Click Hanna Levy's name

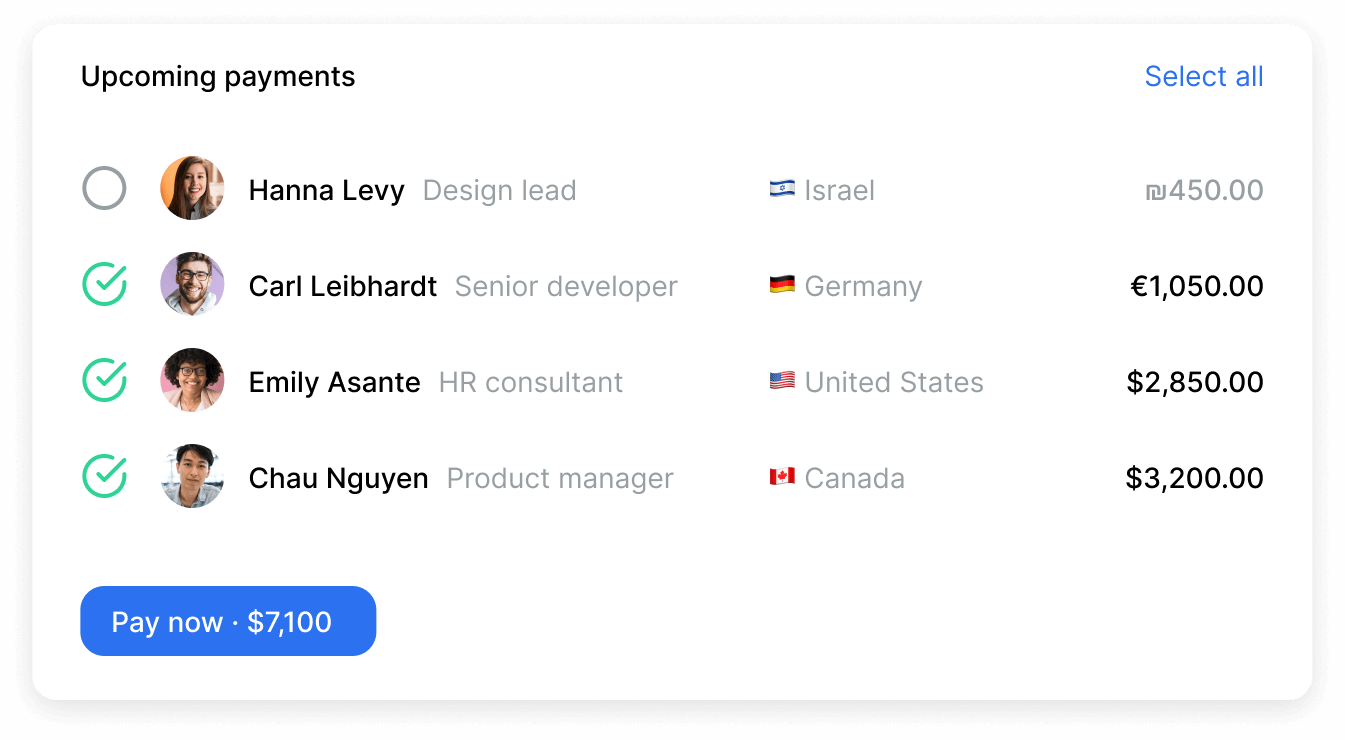point(327,190)
